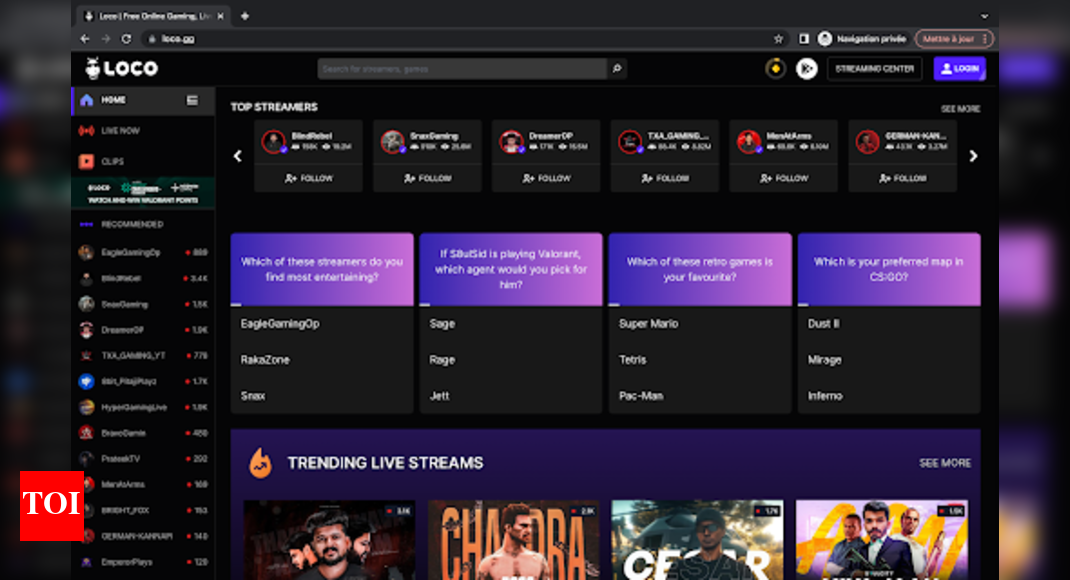This screenshot has width=1070, height=580.
Task: Click the left carousel arrow
Action: (x=237, y=156)
